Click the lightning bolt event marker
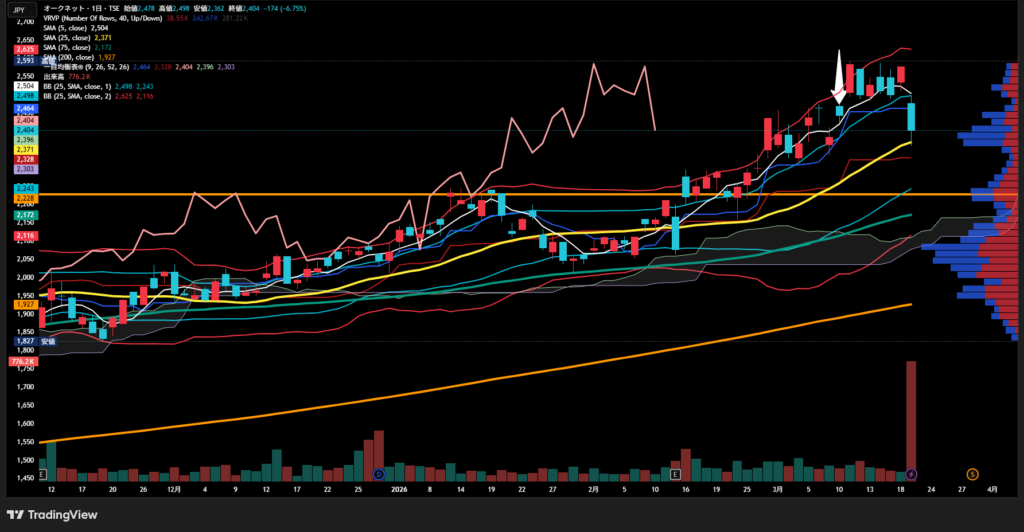This screenshot has width=1024, height=532. (x=912, y=473)
